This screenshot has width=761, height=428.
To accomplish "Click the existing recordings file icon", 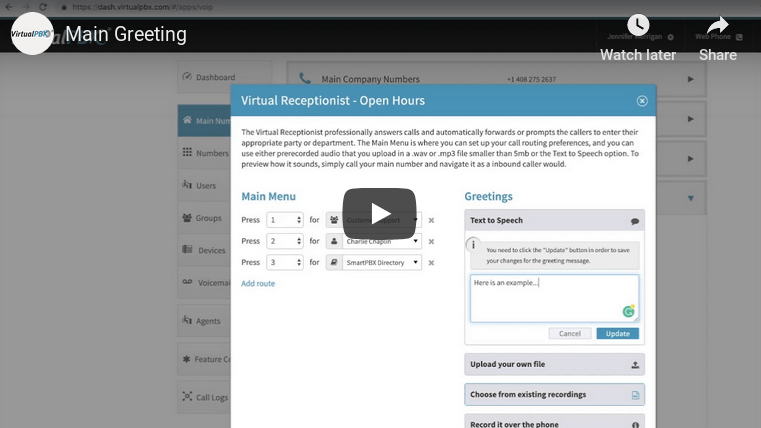I will coord(635,395).
